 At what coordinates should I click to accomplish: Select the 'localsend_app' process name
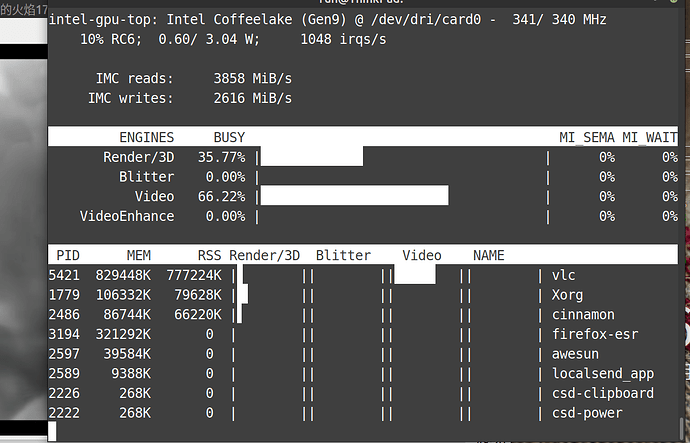tap(603, 373)
